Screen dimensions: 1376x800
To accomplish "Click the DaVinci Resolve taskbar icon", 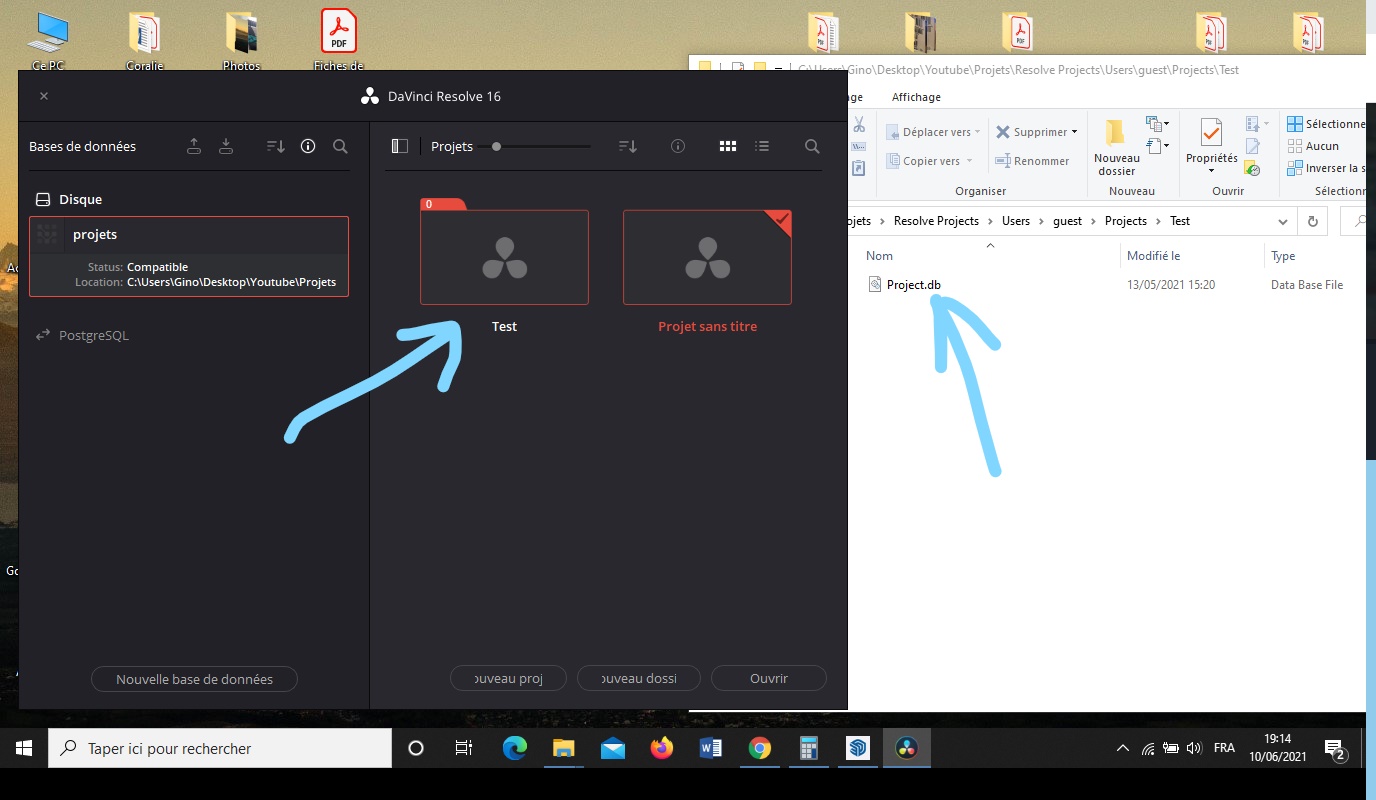I will point(907,748).
